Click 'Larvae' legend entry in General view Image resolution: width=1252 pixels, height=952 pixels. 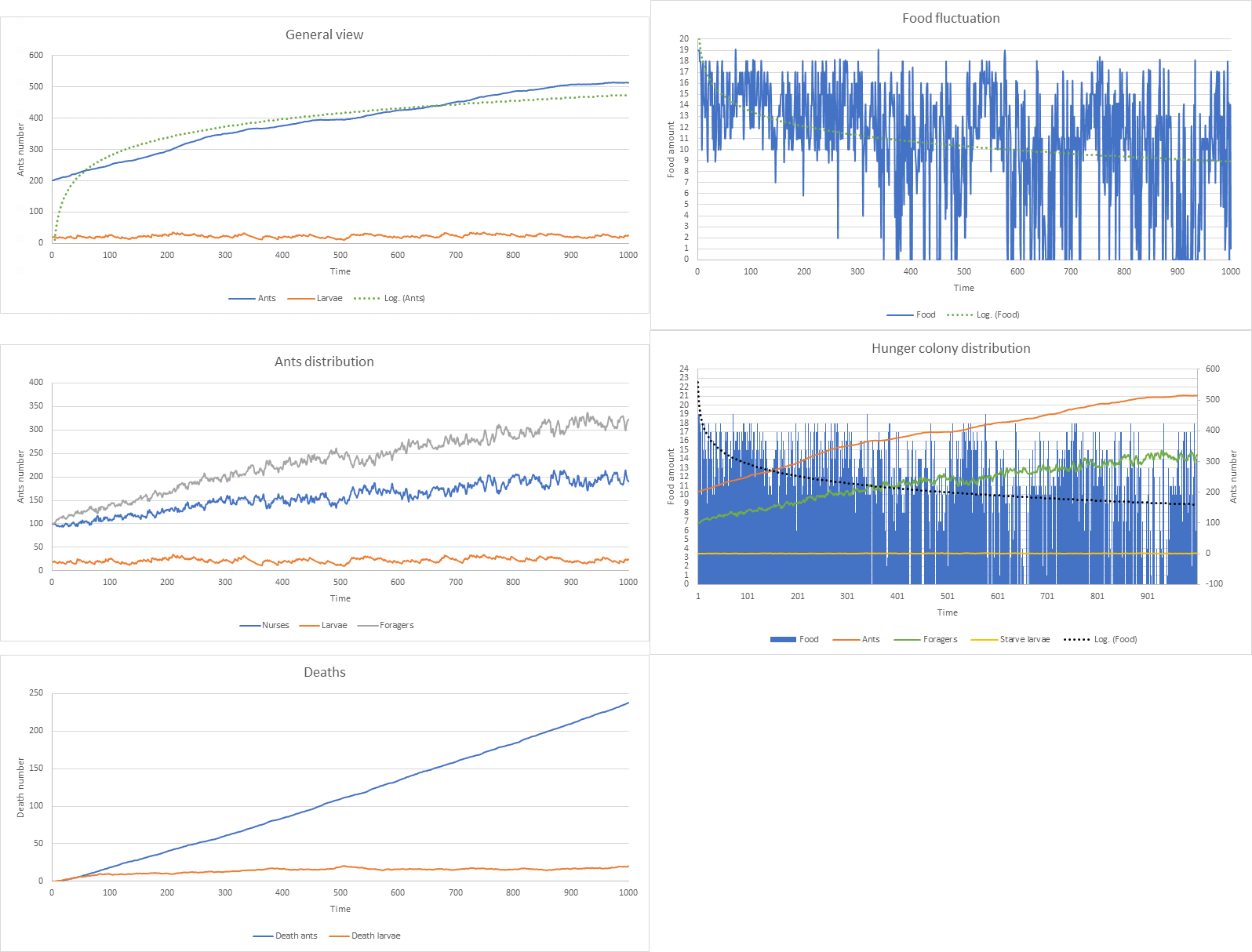(315, 298)
